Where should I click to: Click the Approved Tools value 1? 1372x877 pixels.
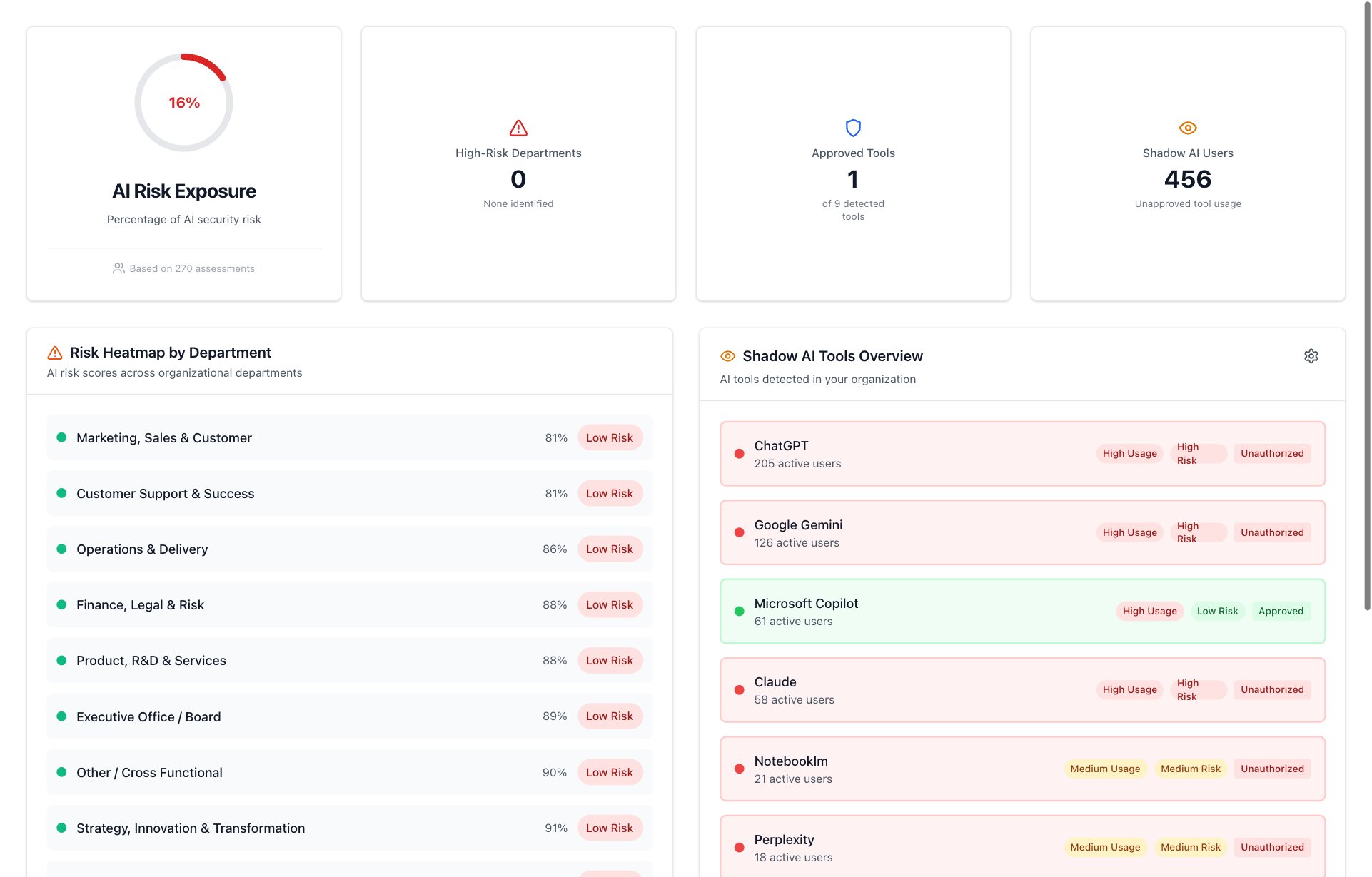[x=853, y=179]
